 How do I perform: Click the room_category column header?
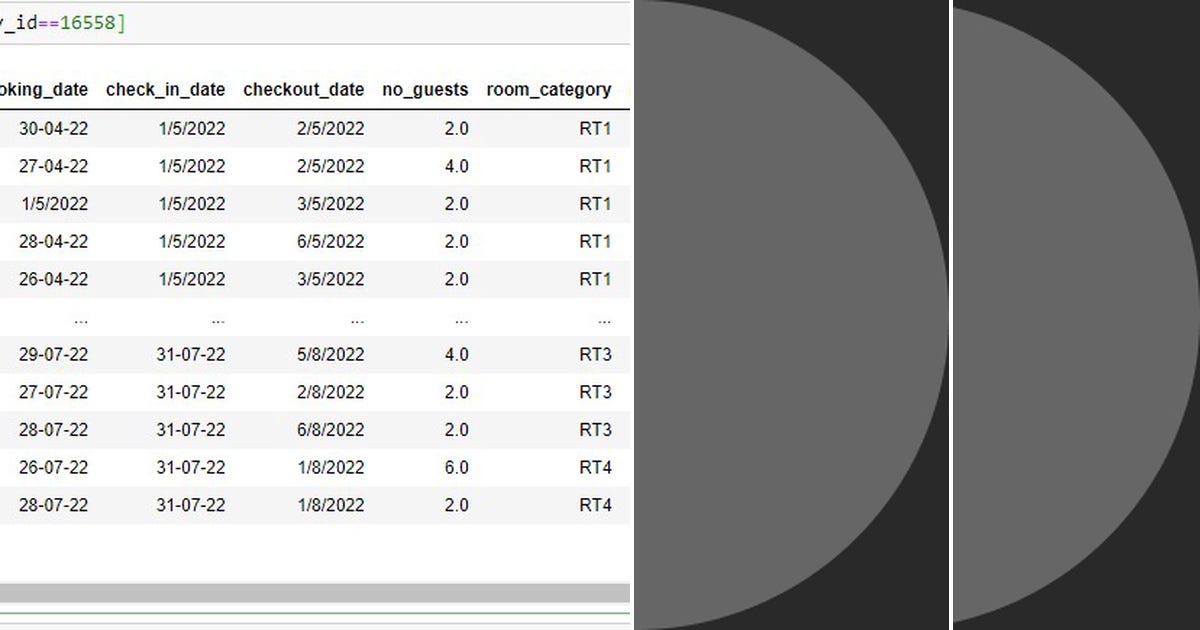pyautogui.click(x=549, y=90)
